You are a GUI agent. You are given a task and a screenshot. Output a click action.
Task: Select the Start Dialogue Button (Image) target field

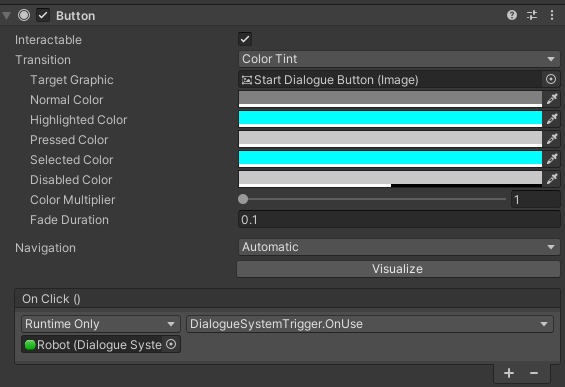pyautogui.click(x=390, y=80)
